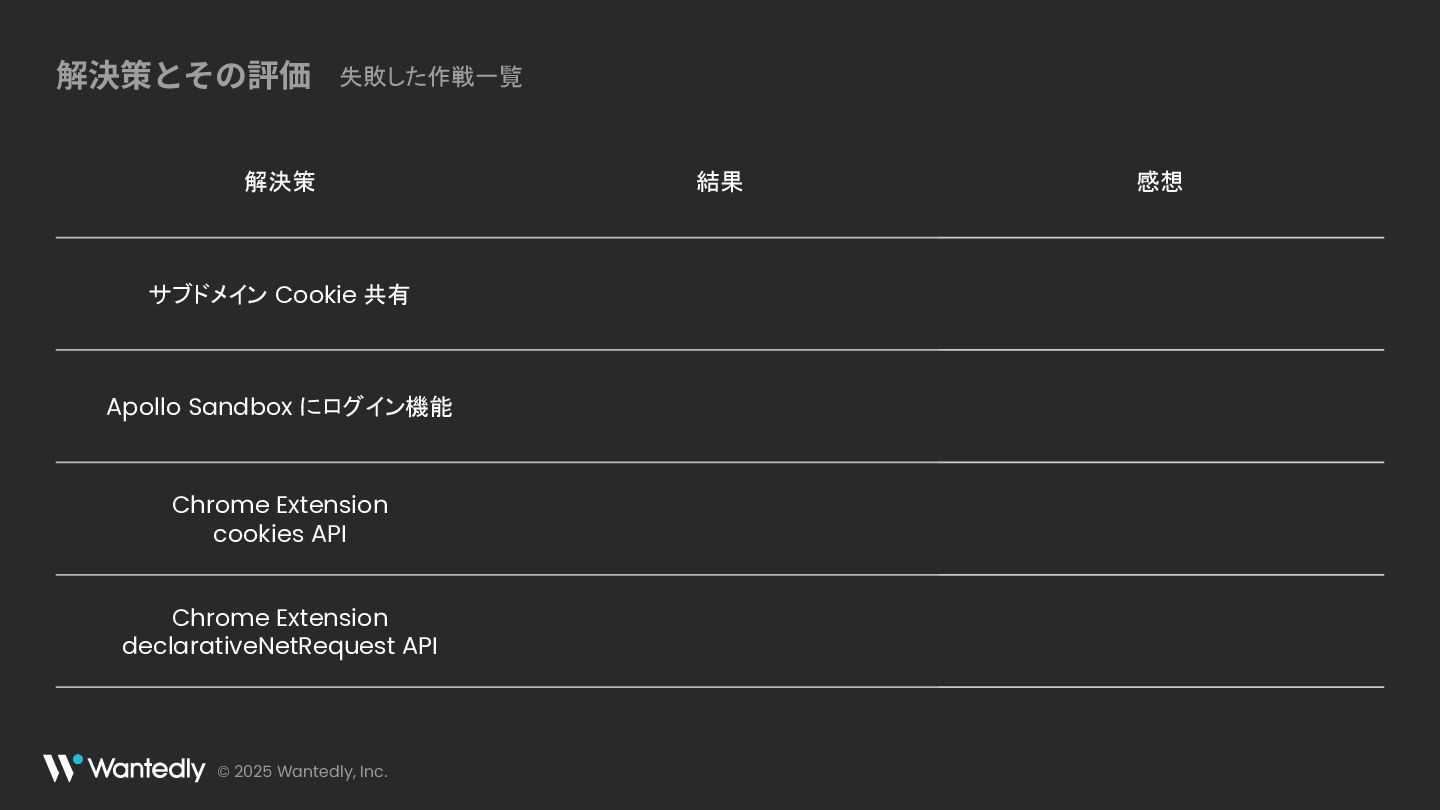Click empty 感想 cell in declarativeNetRequest API row
Image resolution: width=1440 pixels, height=810 pixels.
pyautogui.click(x=1160, y=631)
